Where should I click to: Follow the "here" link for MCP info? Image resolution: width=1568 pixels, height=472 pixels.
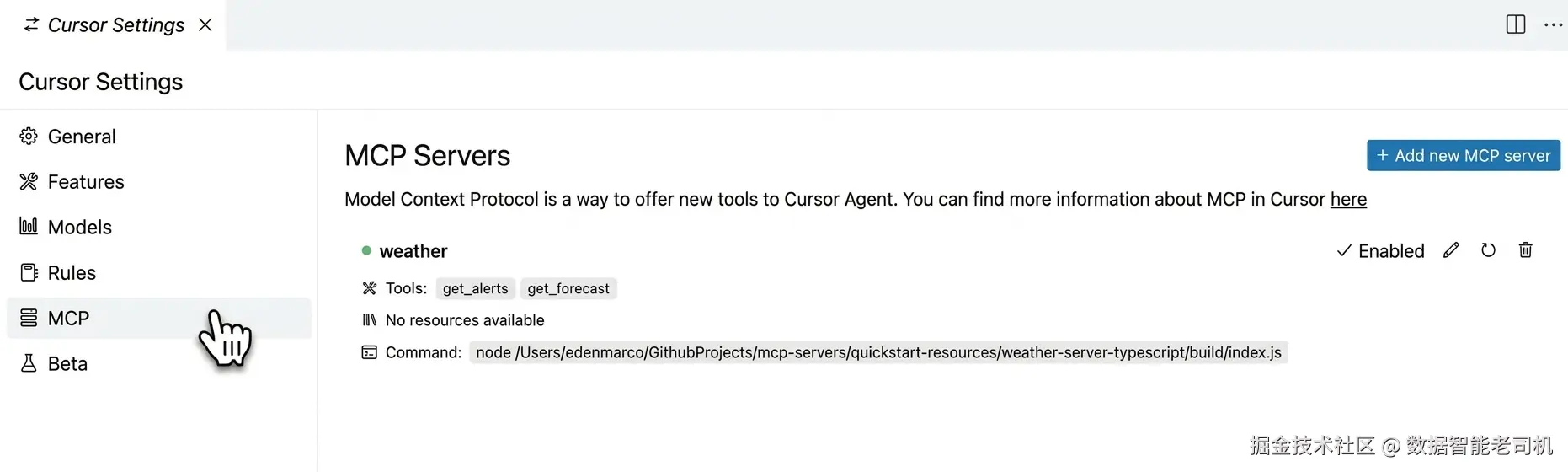click(x=1348, y=200)
